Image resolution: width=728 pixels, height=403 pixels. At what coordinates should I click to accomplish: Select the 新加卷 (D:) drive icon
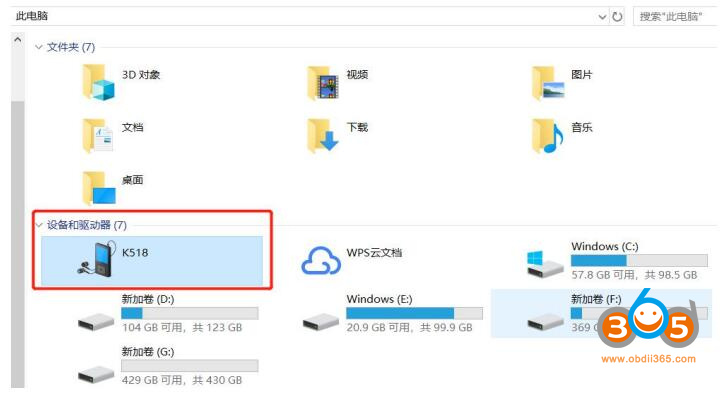pyautogui.click(x=99, y=315)
